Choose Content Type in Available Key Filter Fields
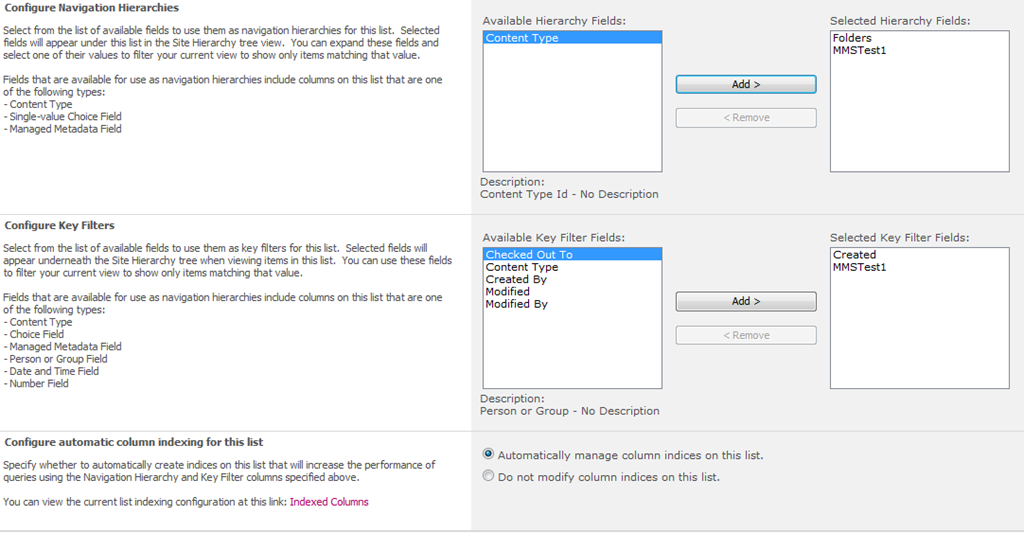 522,267
